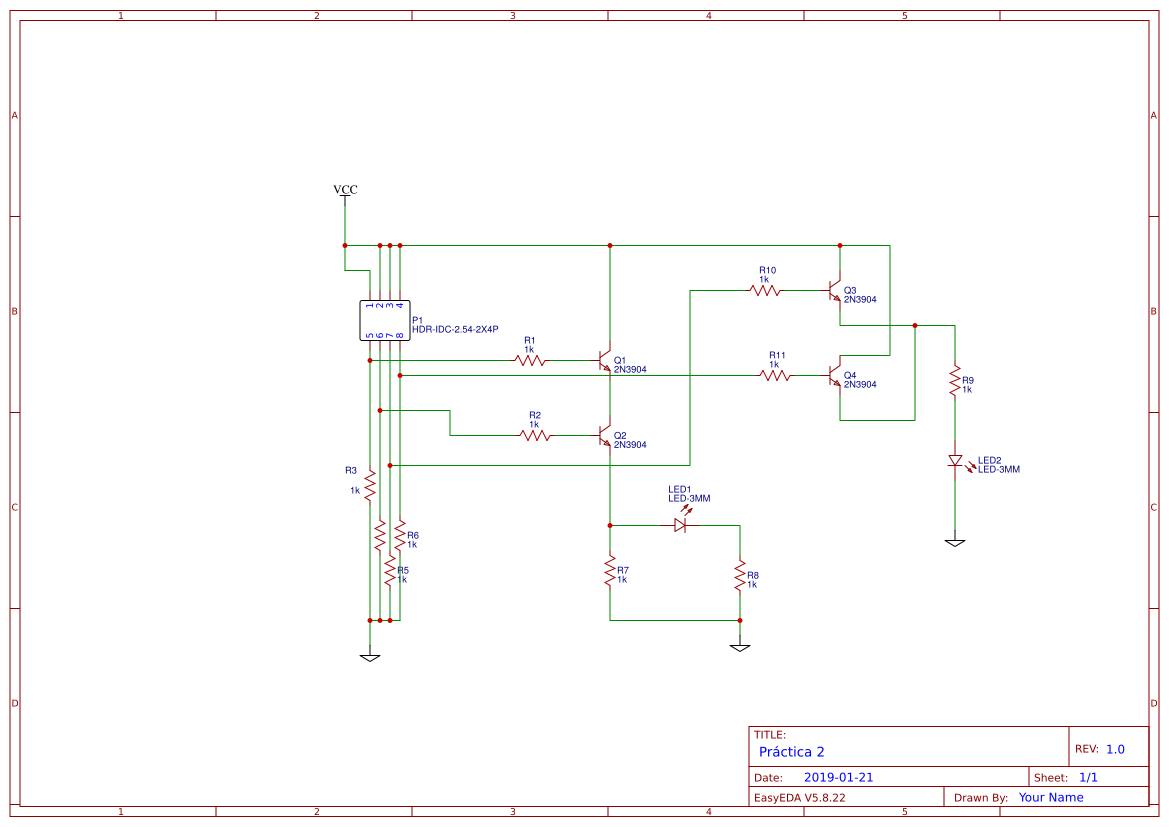Click the date field 2019-01-21
This screenshot has width=1169, height=827.
(838, 777)
